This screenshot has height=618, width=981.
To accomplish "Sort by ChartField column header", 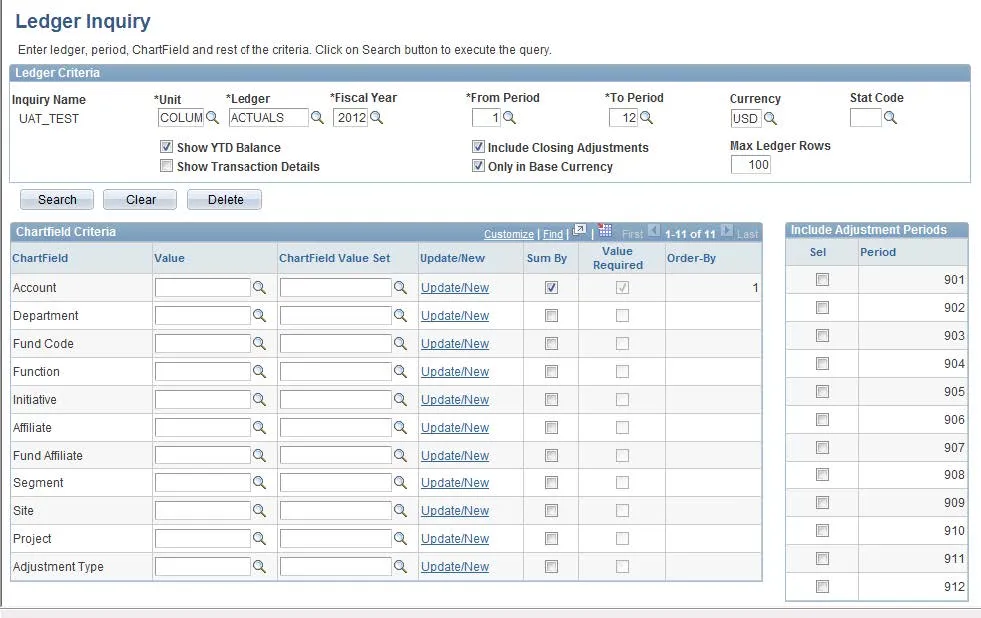I will (x=40, y=258).
